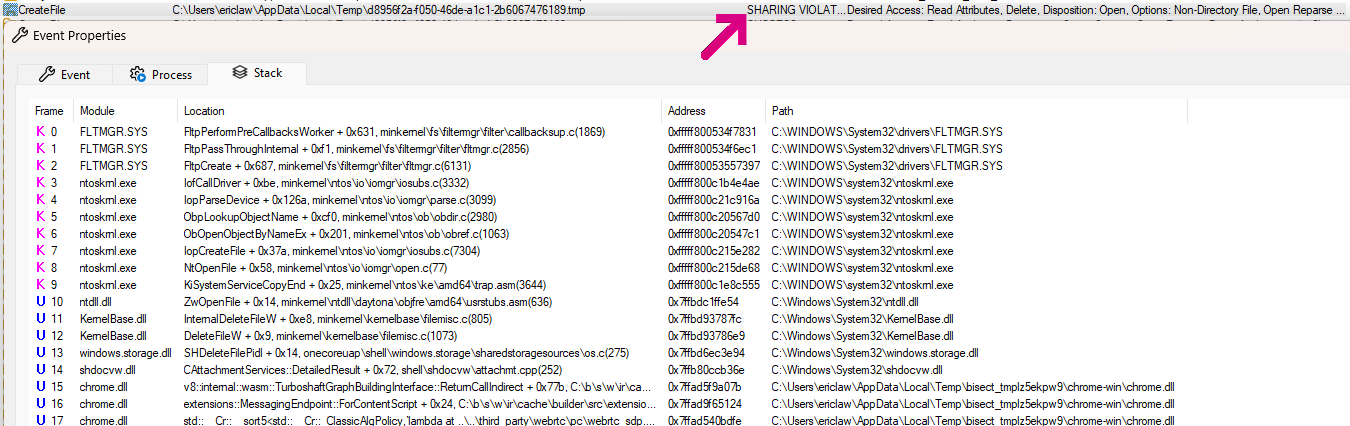This screenshot has height=426, width=1350.
Task: Sort by the Frame column header
Action: point(49,111)
